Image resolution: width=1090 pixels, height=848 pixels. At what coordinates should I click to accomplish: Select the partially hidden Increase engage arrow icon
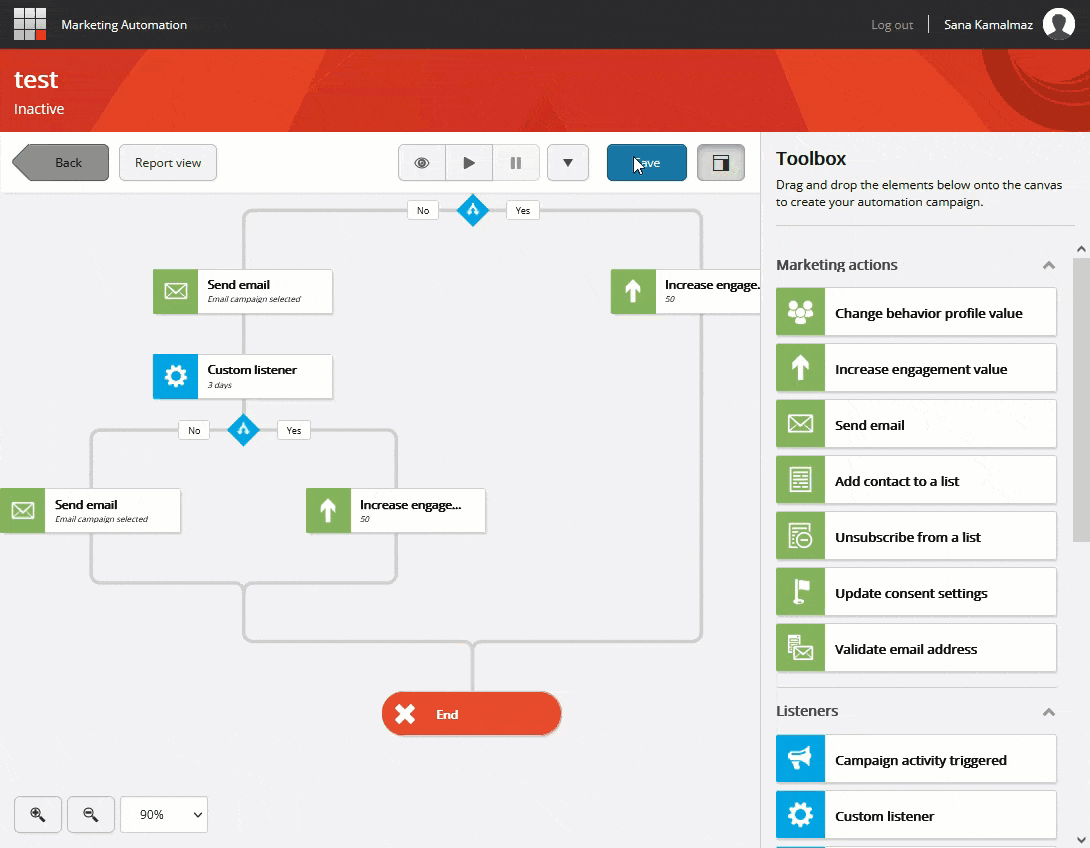pyautogui.click(x=633, y=291)
